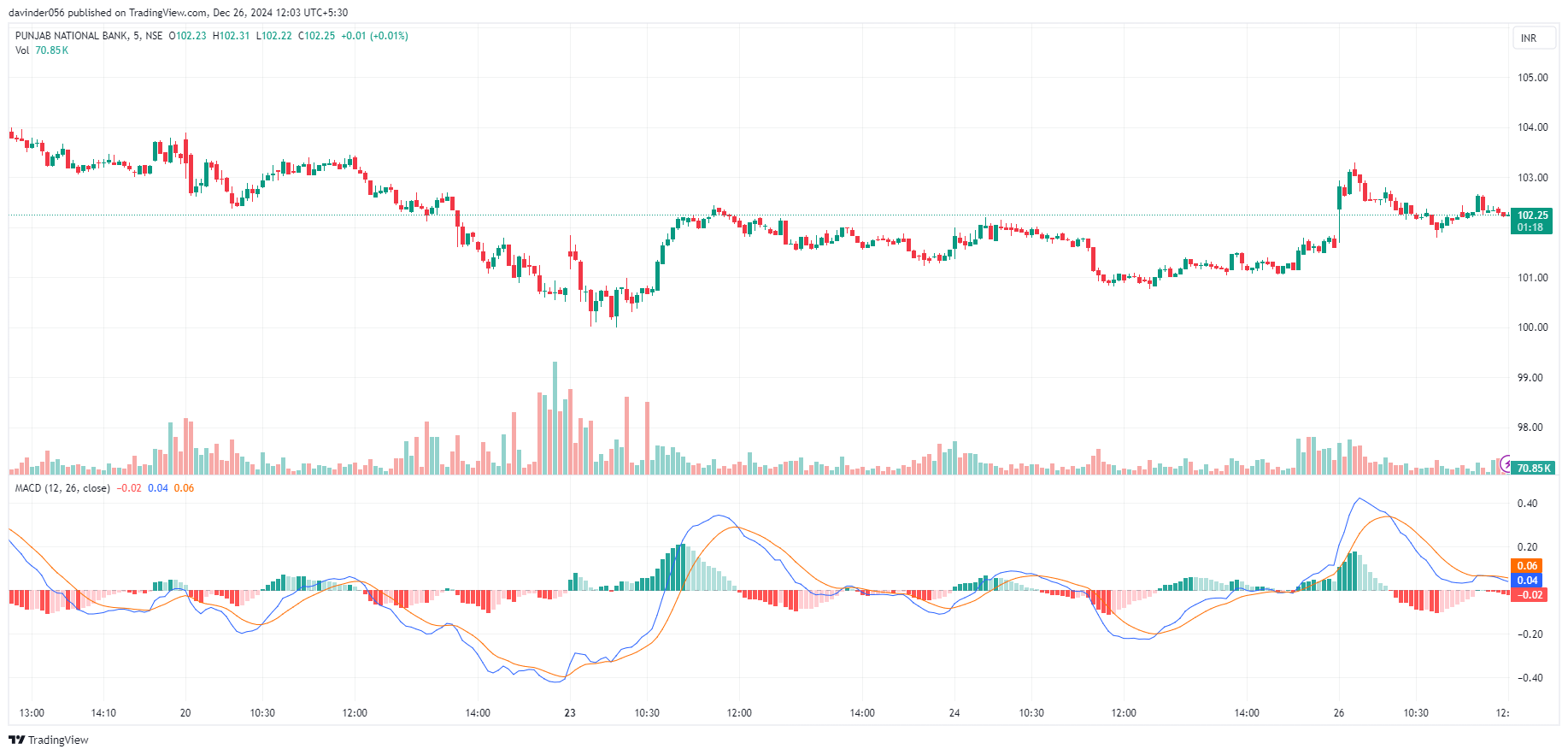Click the orange 0.06 signal axis tag
Screen dimensions: 1568x755
1527,566
